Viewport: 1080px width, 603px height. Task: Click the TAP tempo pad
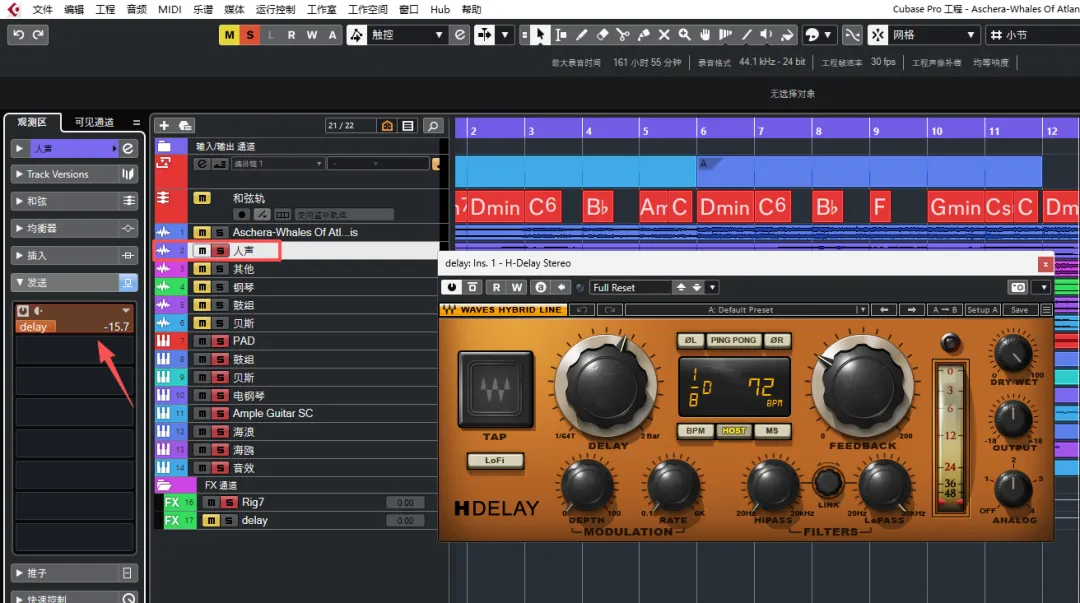coord(495,390)
